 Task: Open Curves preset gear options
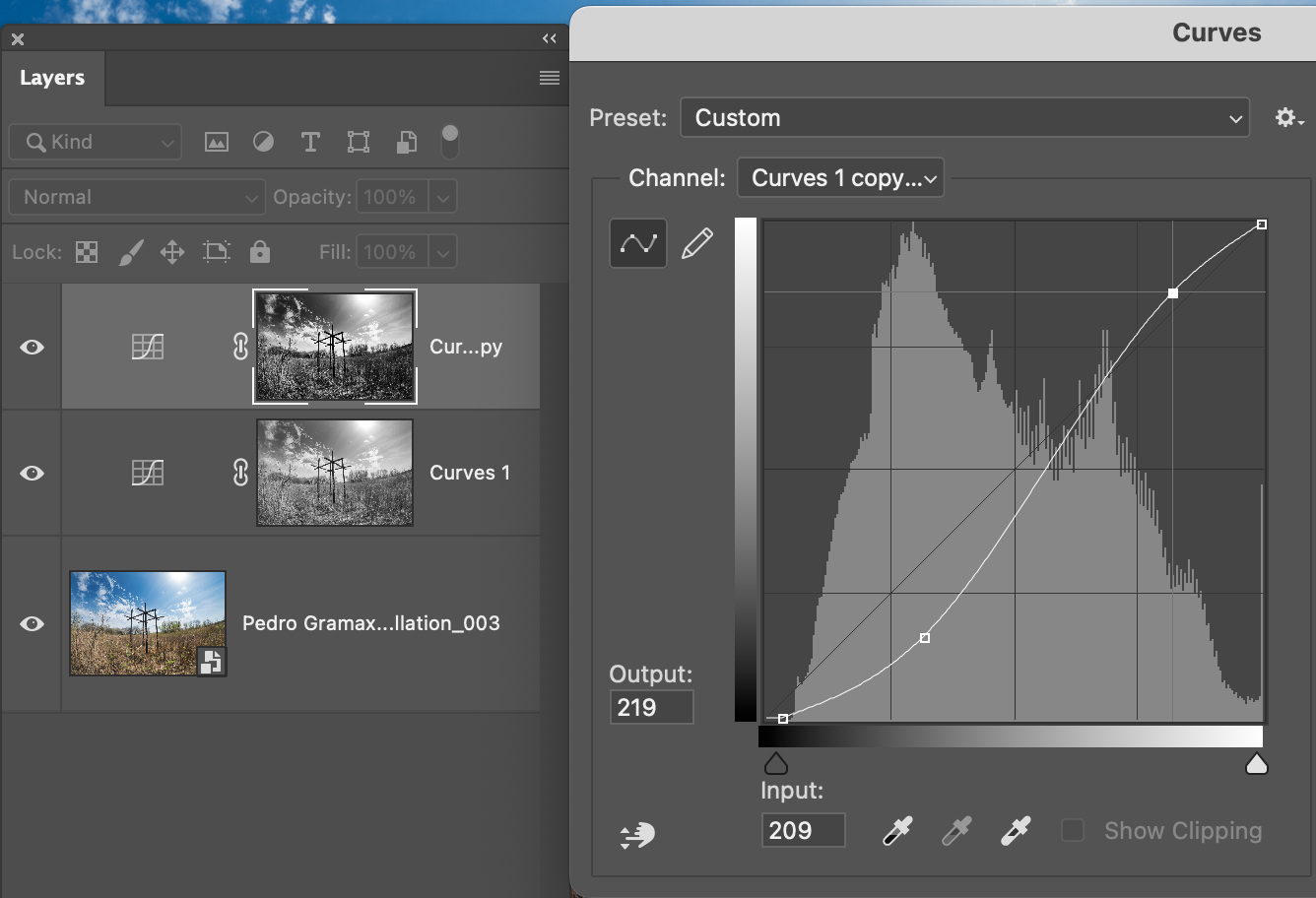click(1289, 118)
